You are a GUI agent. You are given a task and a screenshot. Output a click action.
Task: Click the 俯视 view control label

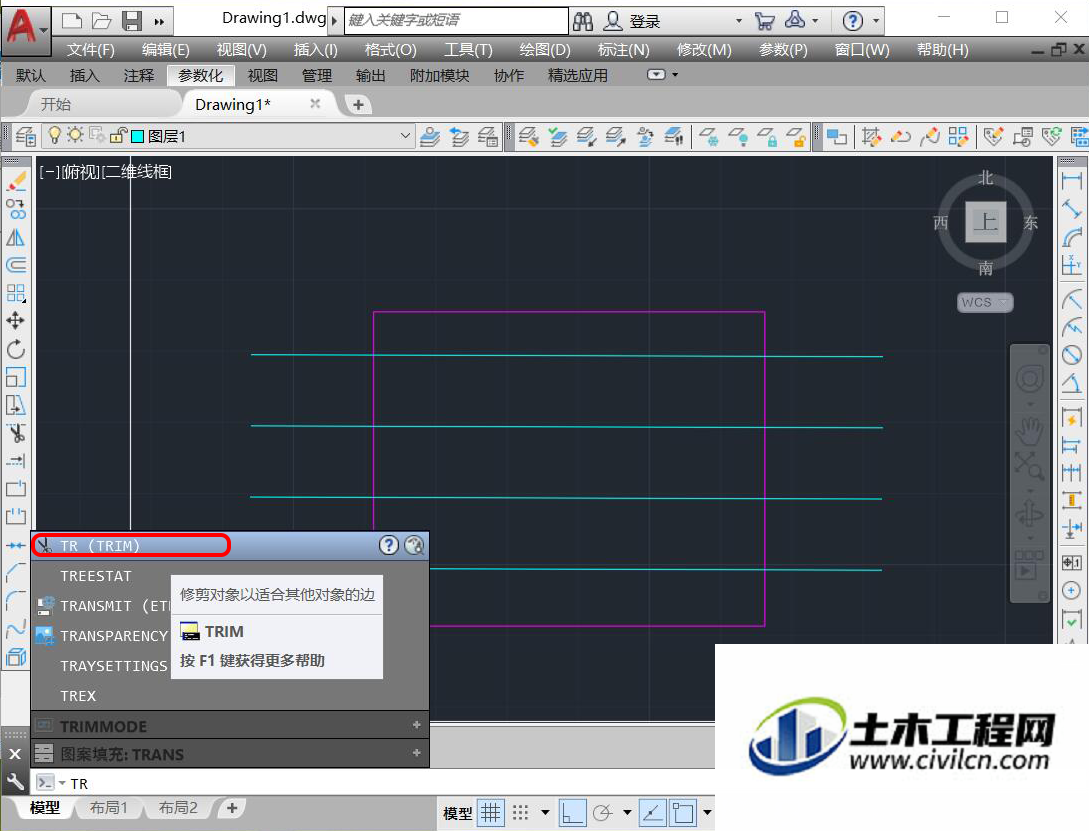[81, 171]
